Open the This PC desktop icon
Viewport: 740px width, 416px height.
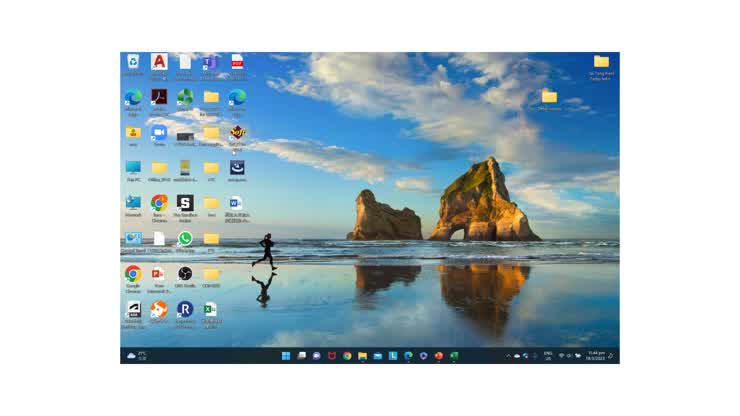[133, 168]
